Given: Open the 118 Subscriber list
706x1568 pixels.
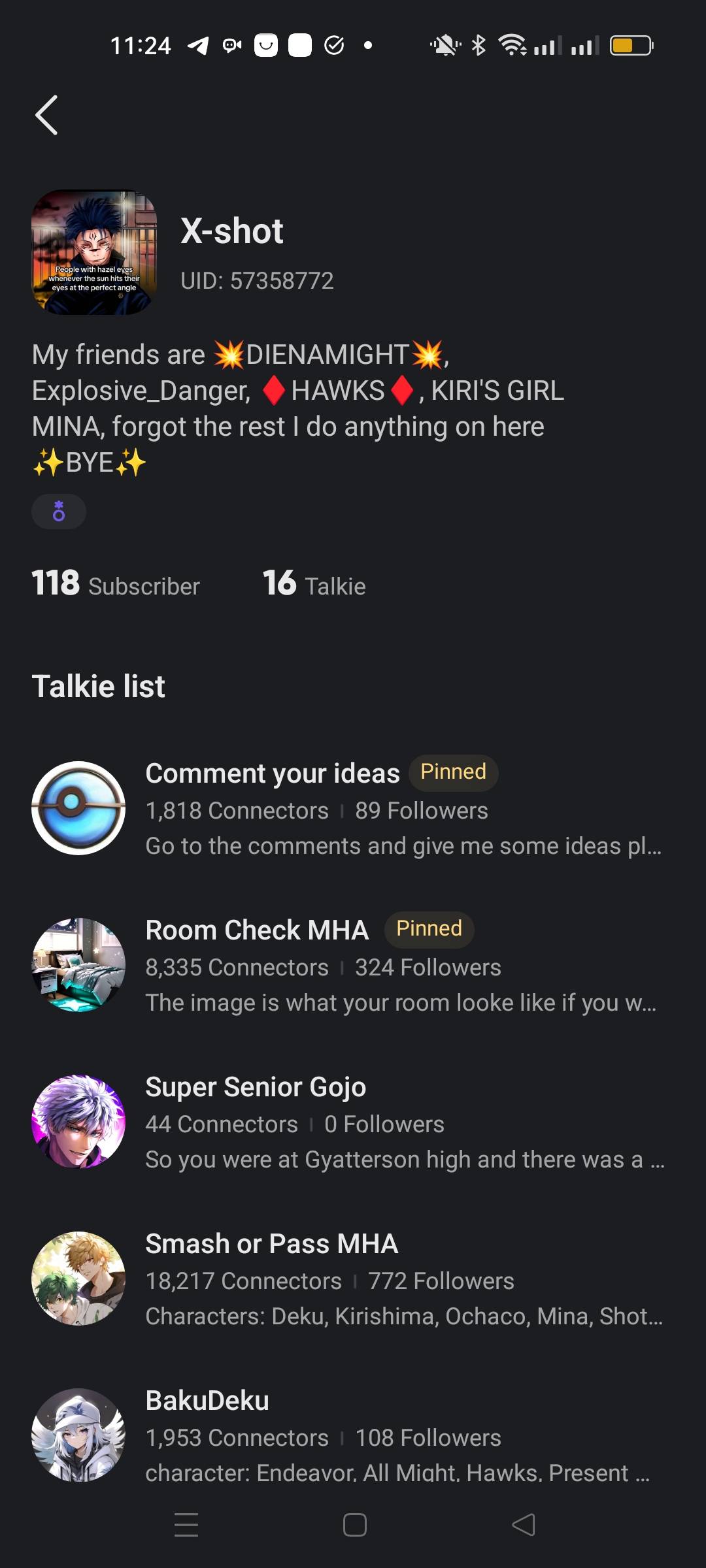Looking at the screenshot, I should tap(116, 583).
